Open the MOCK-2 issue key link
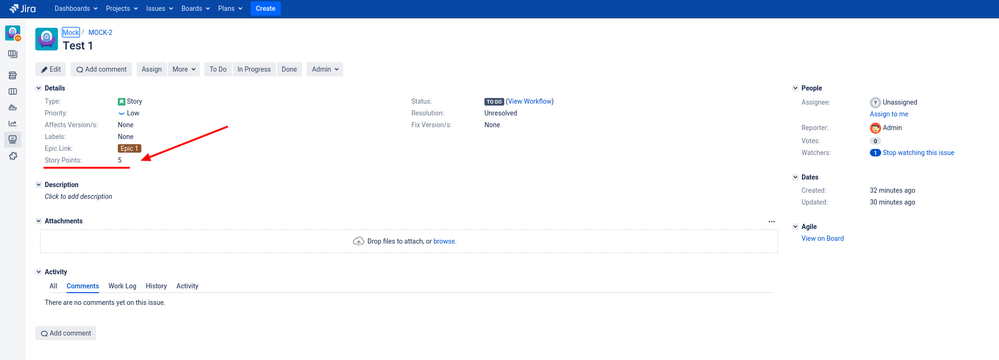Image resolution: width=999 pixels, height=360 pixels. pyautogui.click(x=101, y=32)
